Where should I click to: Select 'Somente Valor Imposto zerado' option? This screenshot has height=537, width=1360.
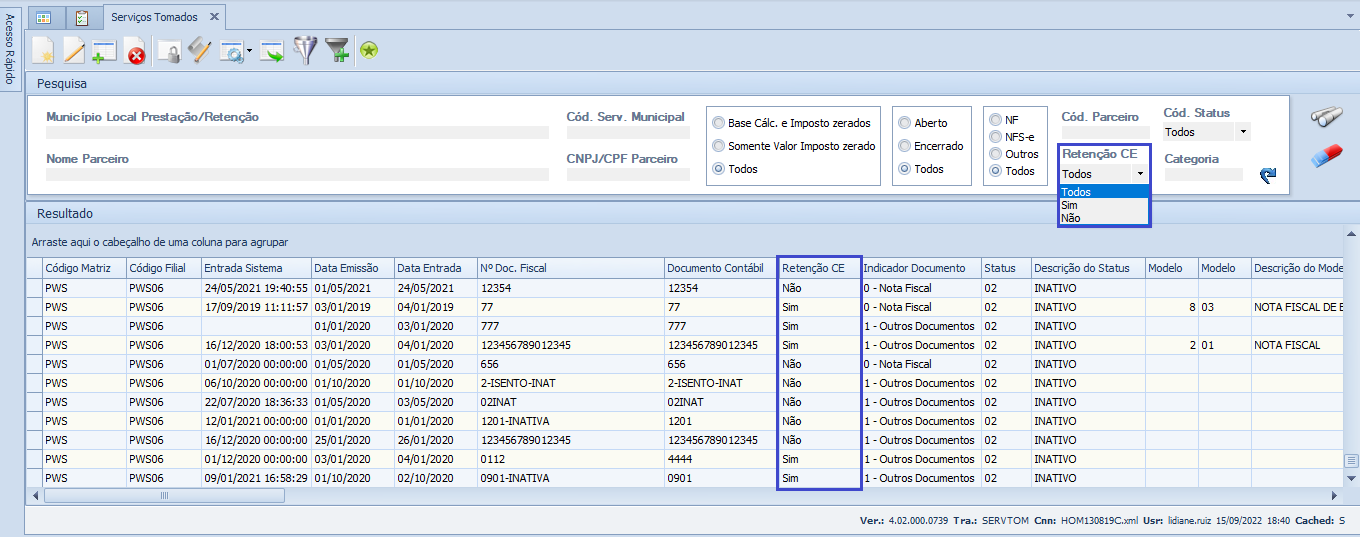coord(719,146)
